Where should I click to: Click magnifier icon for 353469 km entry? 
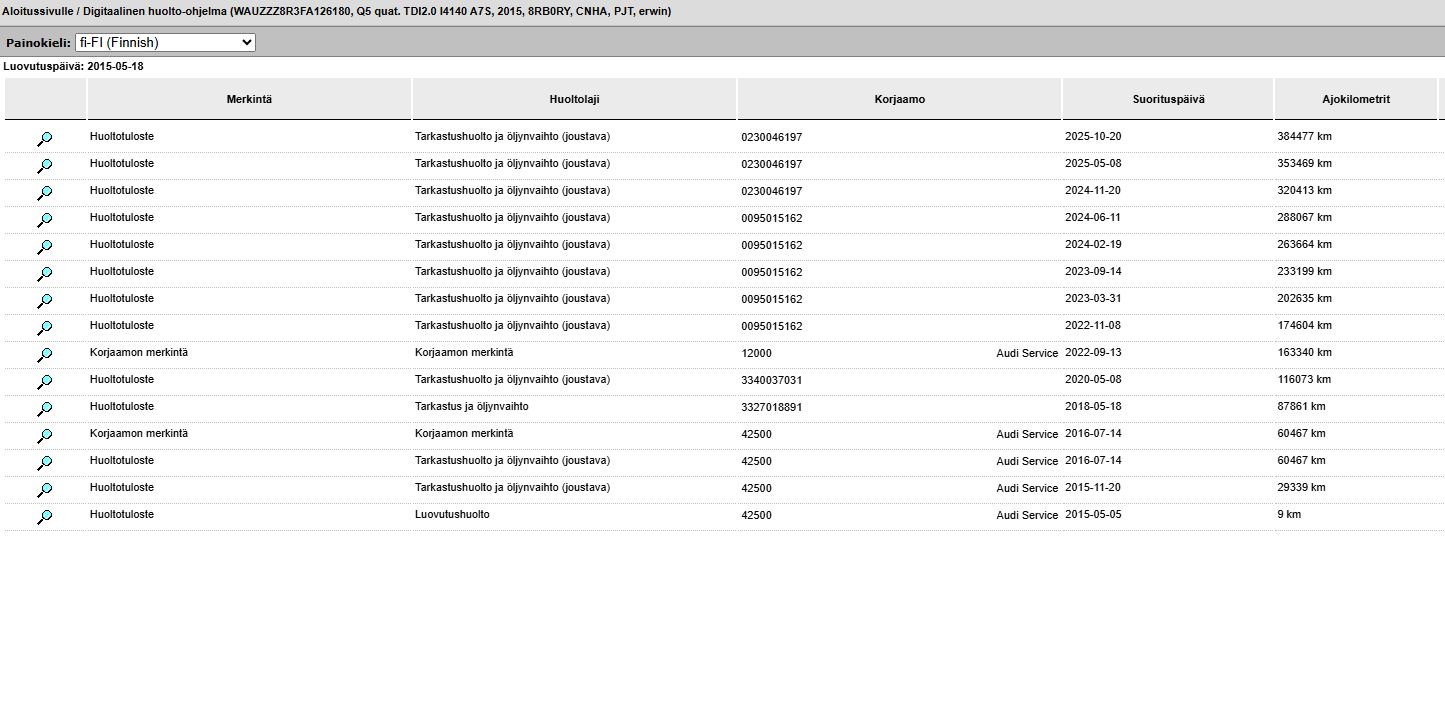tap(45, 166)
